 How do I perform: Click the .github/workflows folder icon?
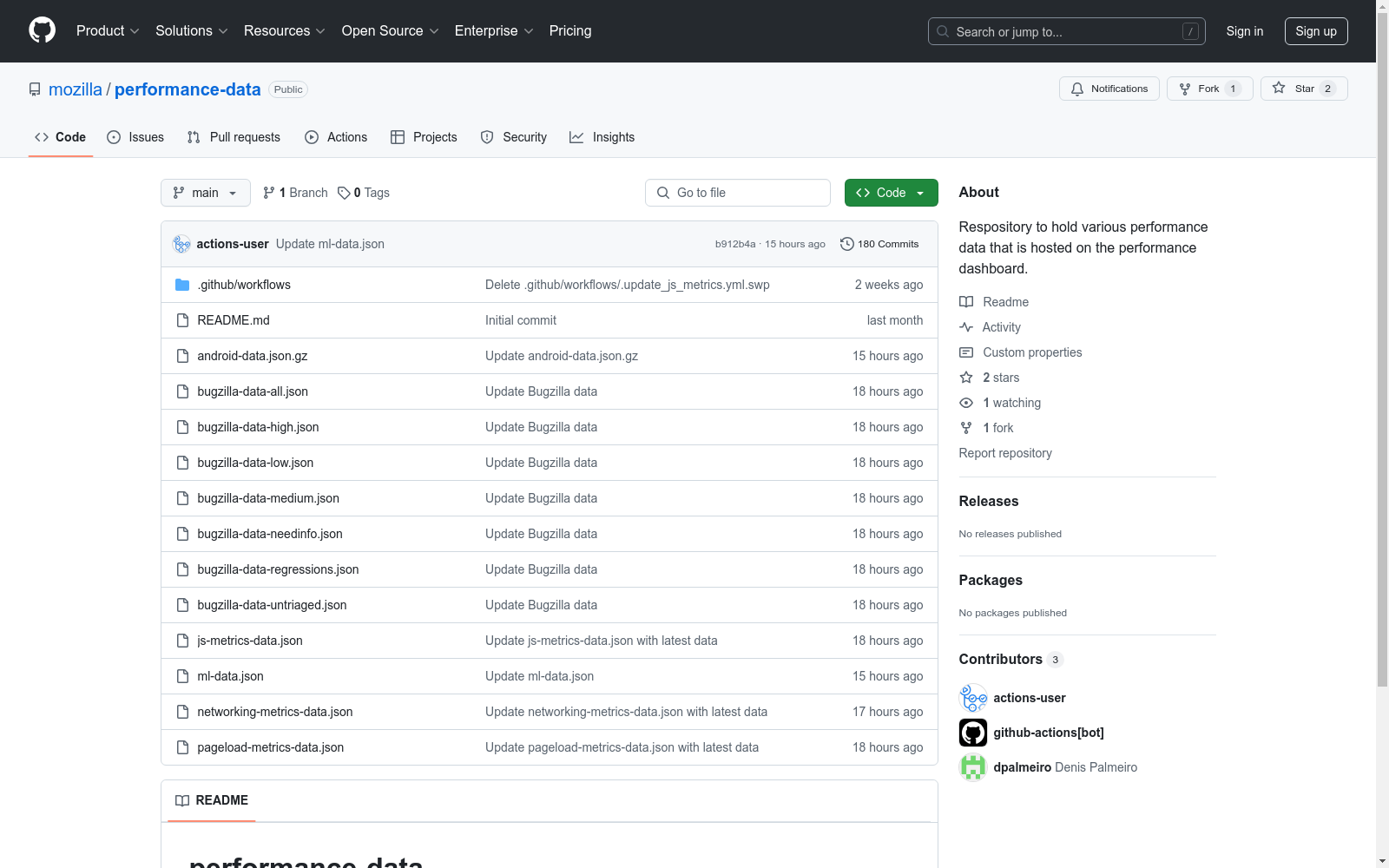coord(182,285)
